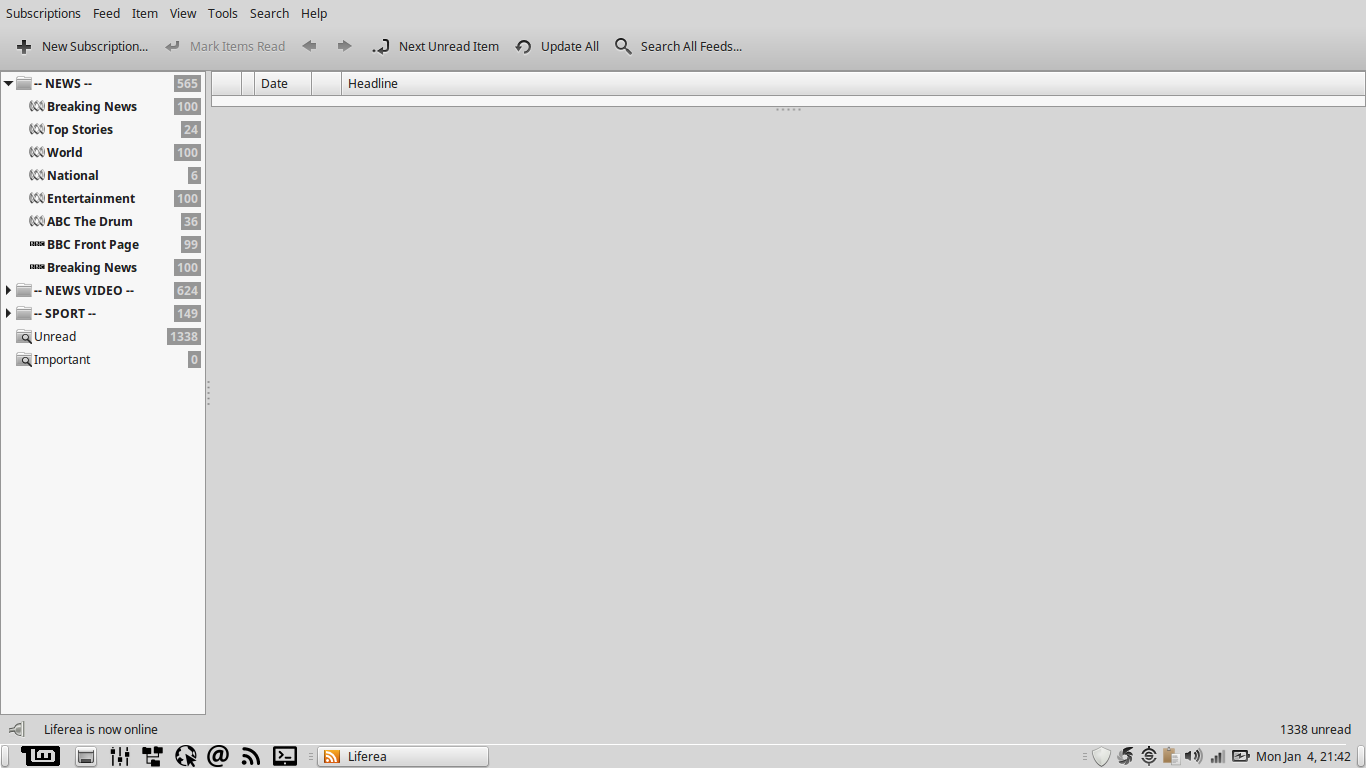This screenshot has width=1366, height=768.
Task: Select the World feed
Action: point(103,152)
